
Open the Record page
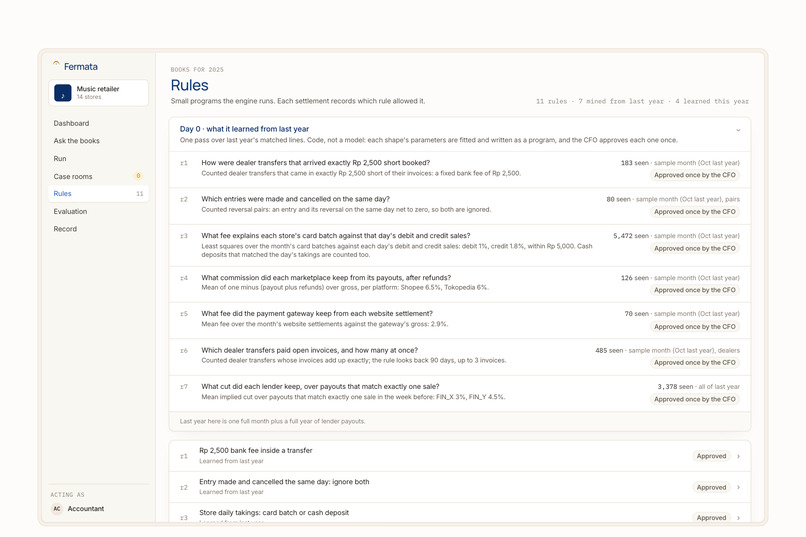pos(99,229)
